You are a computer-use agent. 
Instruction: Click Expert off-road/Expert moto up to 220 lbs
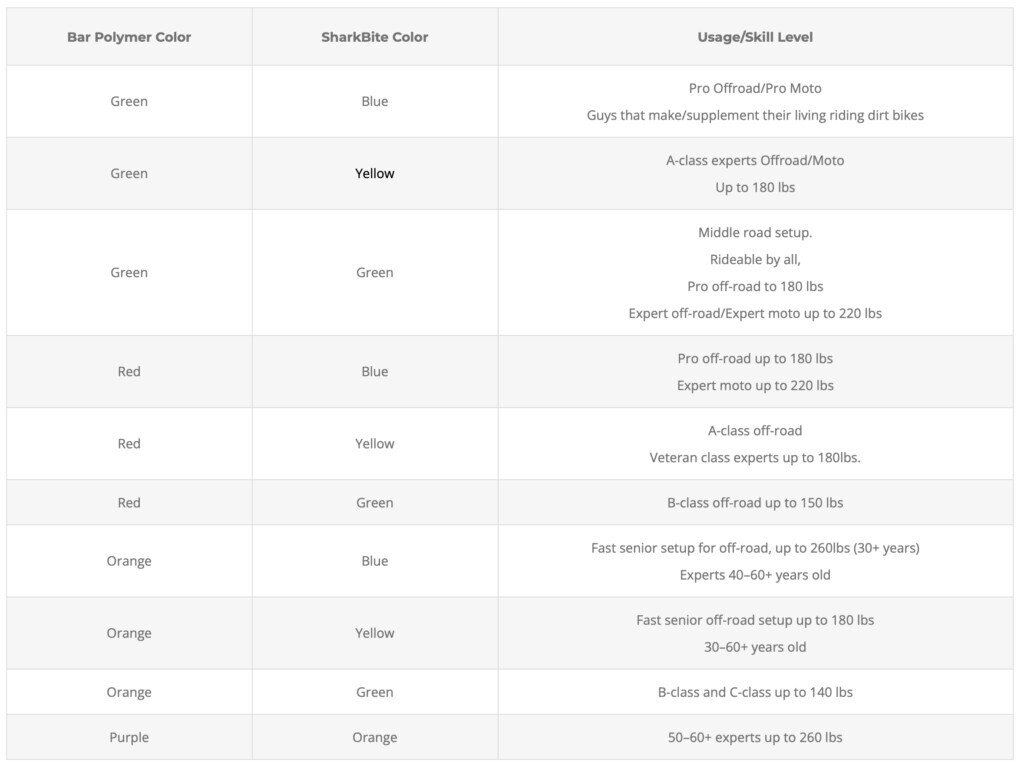[755, 313]
